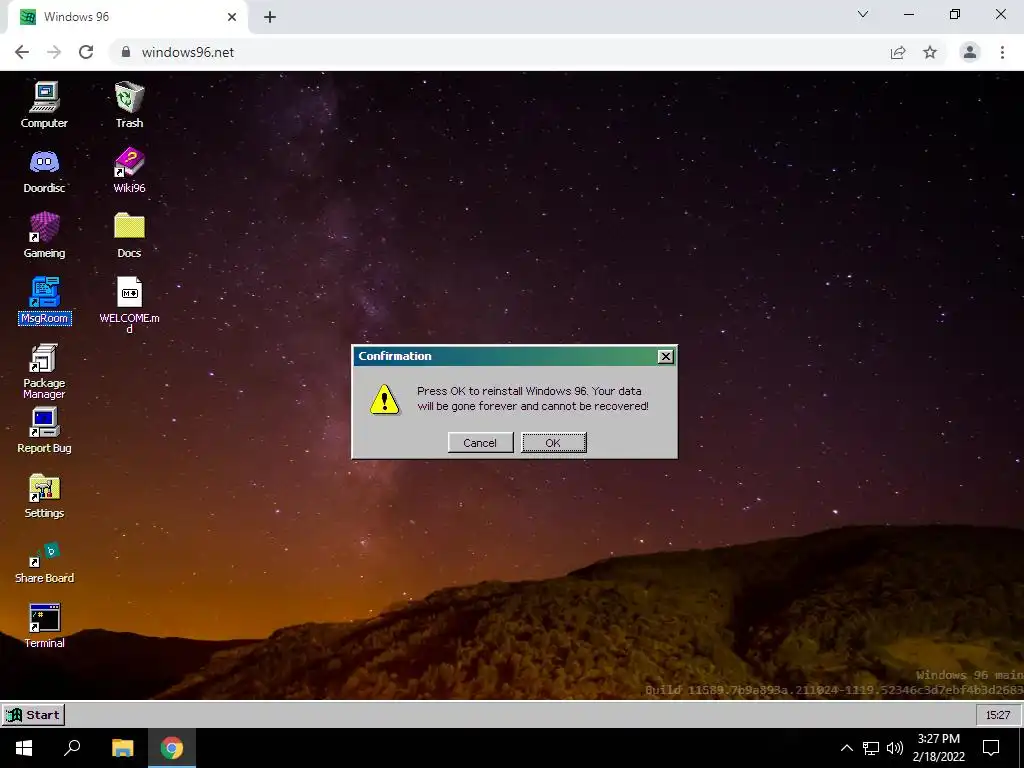Bookmark this page with the star

click(x=930, y=52)
